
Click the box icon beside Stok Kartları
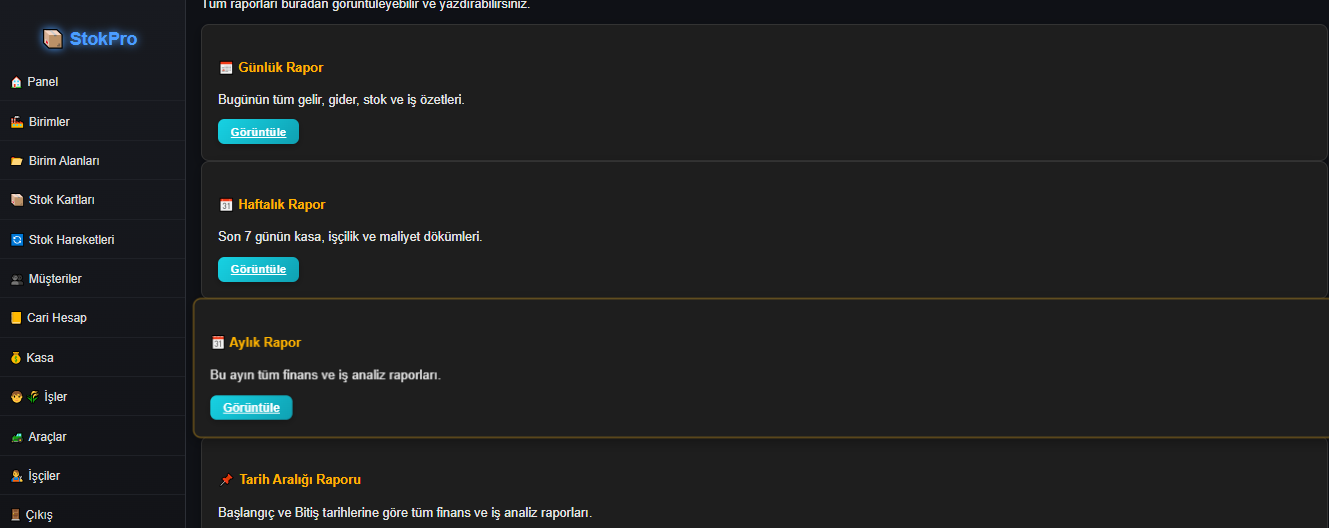[16, 200]
